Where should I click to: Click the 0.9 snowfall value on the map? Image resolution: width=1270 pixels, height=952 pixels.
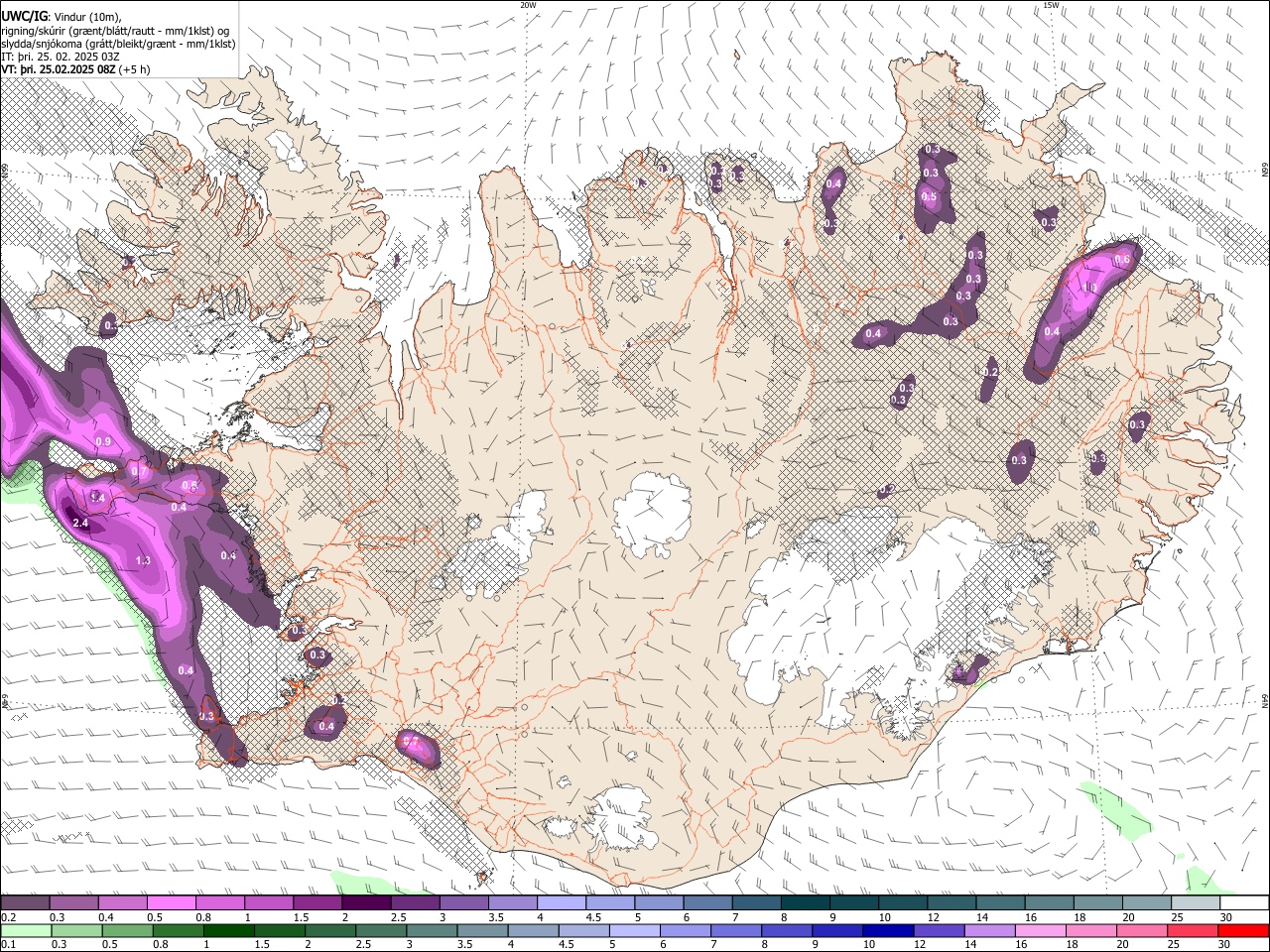(x=103, y=441)
